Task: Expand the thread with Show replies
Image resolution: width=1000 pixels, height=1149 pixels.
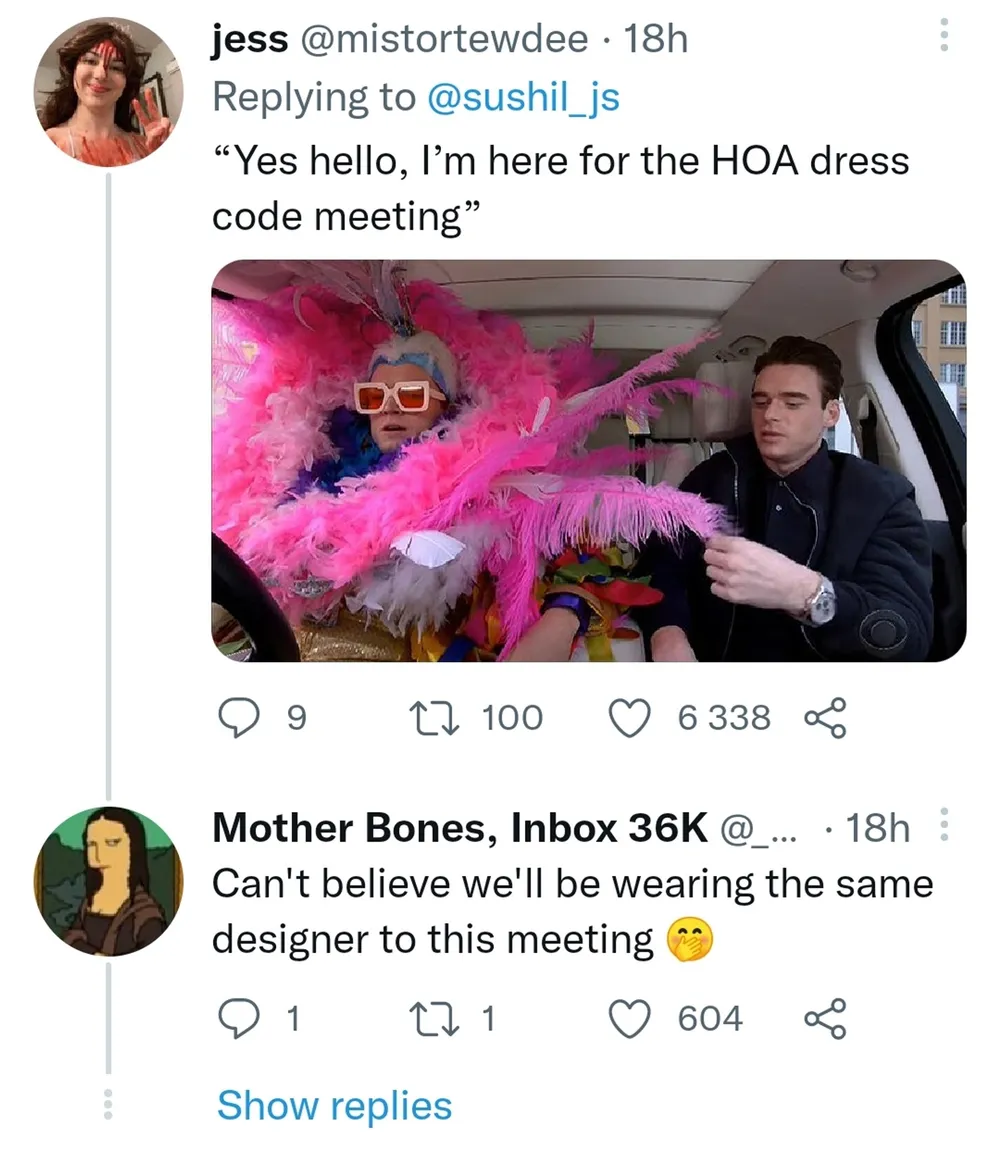Action: [x=334, y=1105]
